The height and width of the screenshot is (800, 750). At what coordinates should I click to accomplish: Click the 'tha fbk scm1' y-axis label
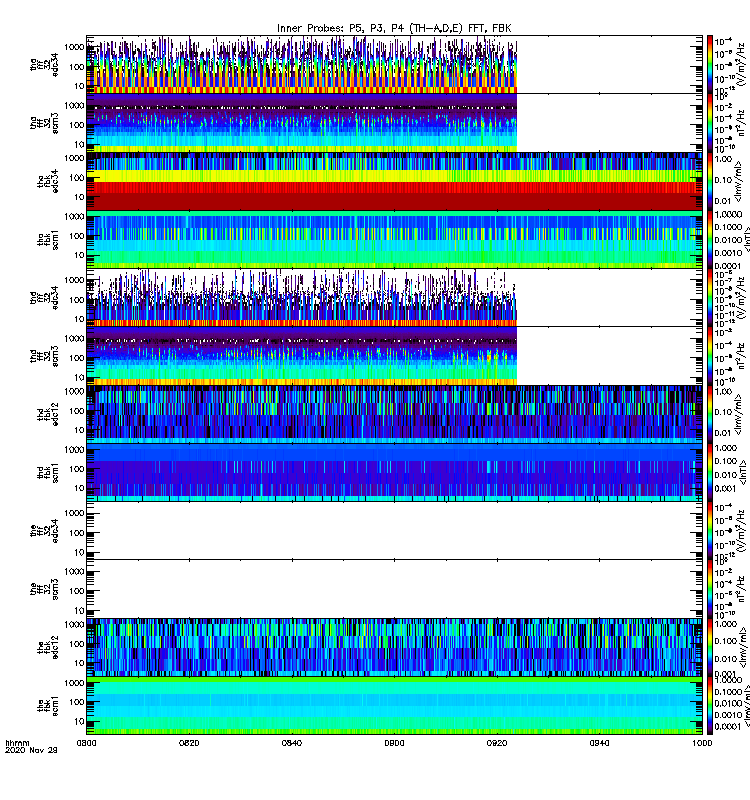click(x=48, y=240)
